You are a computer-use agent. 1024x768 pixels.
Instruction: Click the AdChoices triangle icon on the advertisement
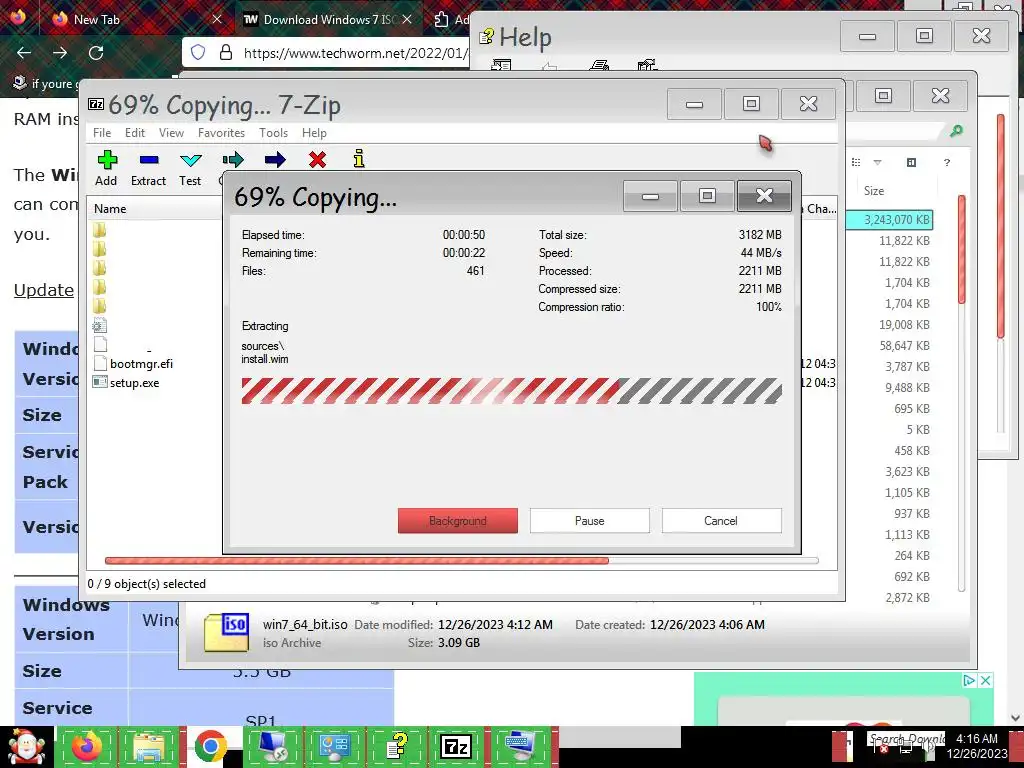pos(970,680)
